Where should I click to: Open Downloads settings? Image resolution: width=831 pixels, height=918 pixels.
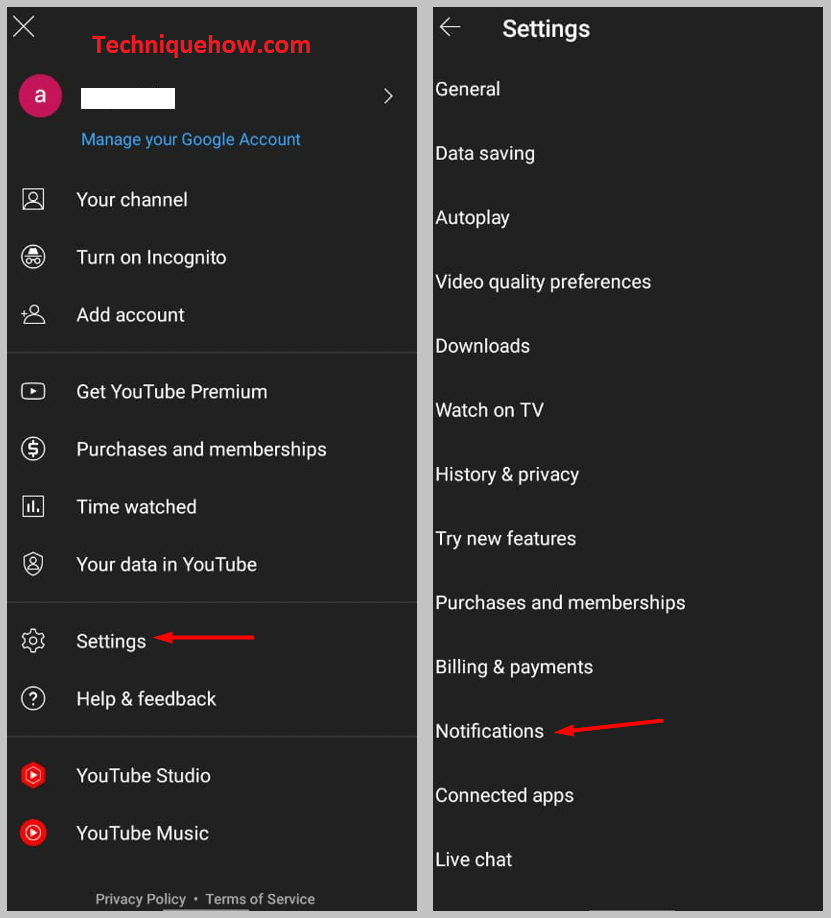482,346
